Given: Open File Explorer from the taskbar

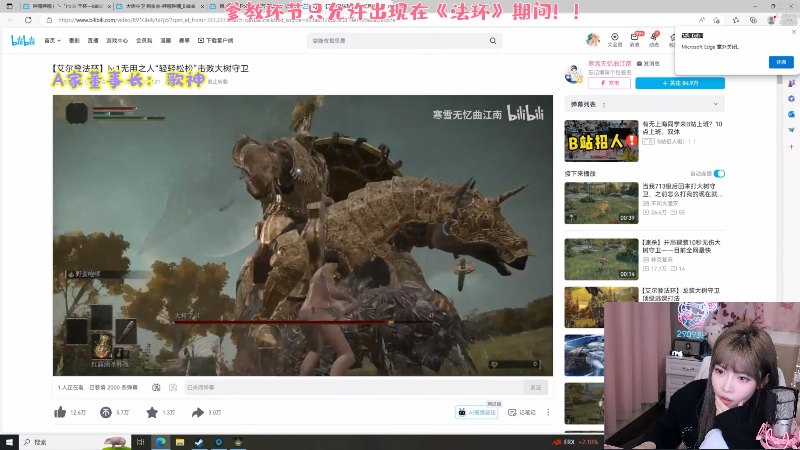Looking at the screenshot, I should pyautogui.click(x=180, y=442).
